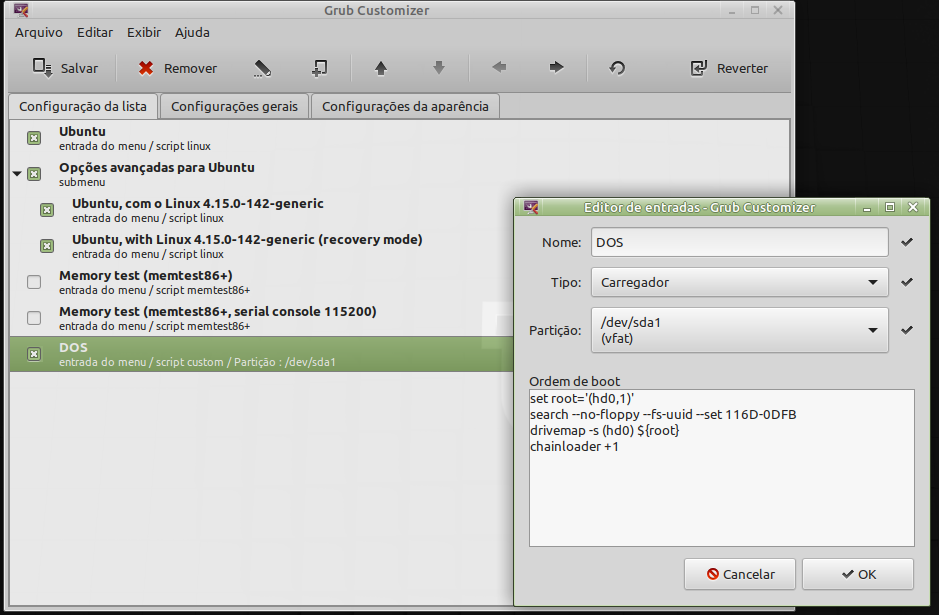Click the Cancelar button
939x615 pixels.
740,574
